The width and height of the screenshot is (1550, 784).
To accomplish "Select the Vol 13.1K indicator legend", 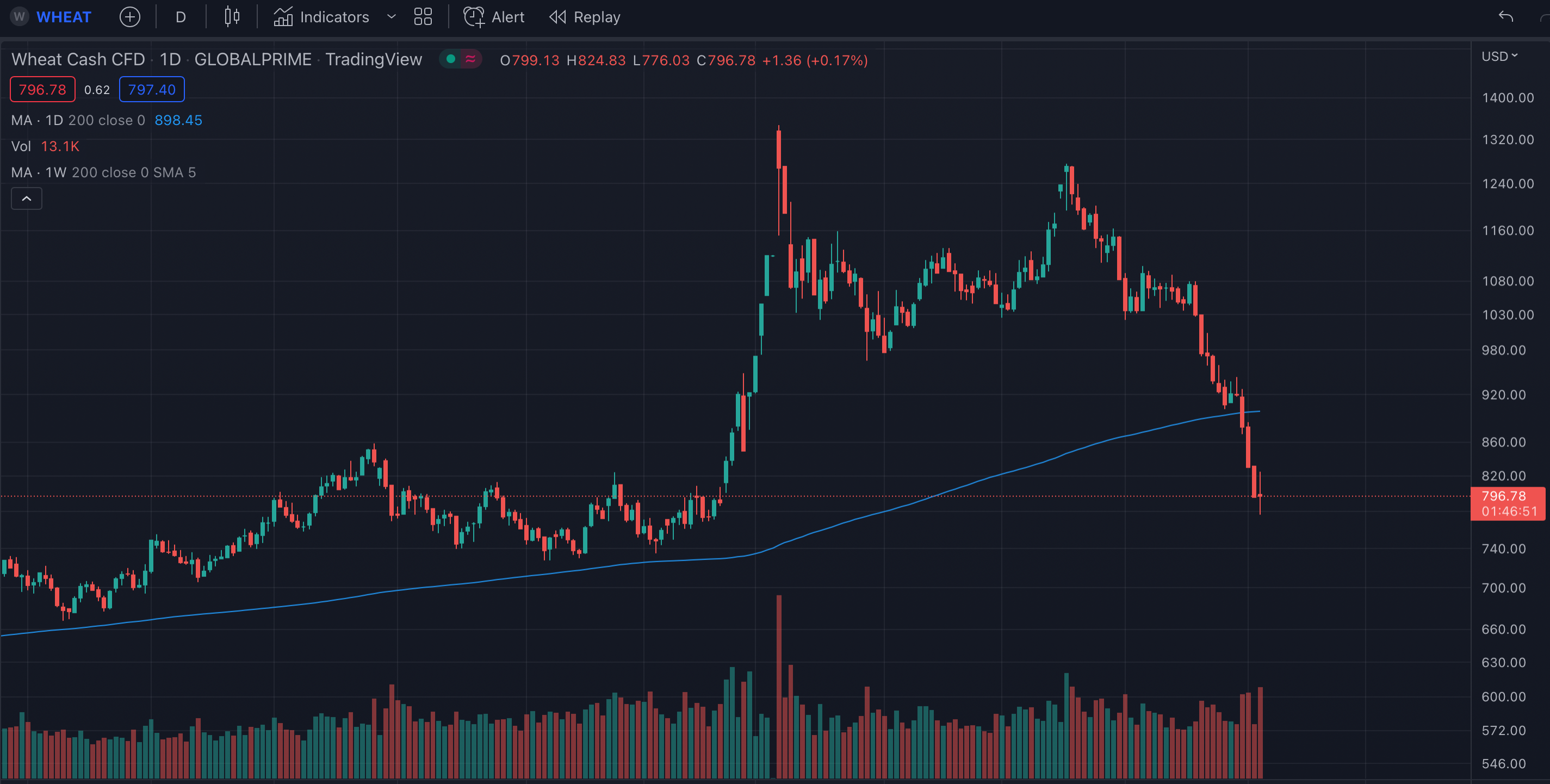I will click(45, 146).
